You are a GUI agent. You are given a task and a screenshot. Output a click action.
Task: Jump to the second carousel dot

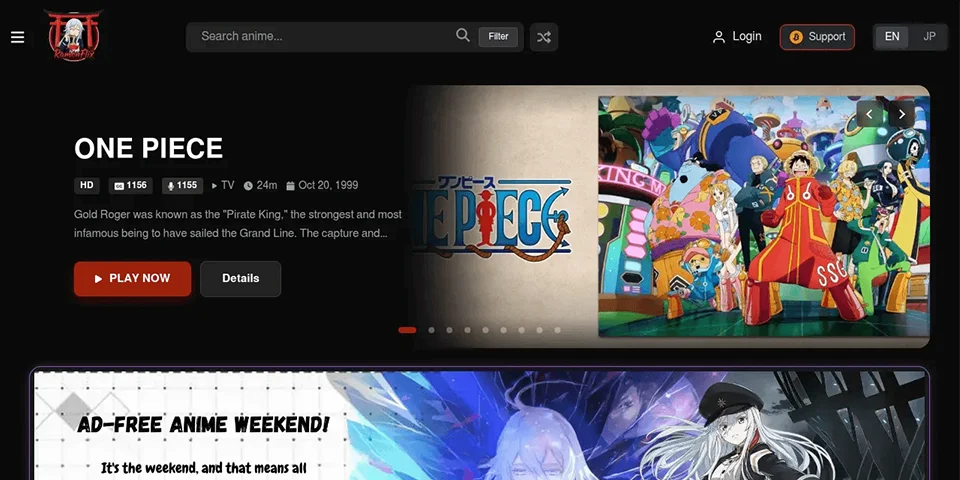pos(432,330)
